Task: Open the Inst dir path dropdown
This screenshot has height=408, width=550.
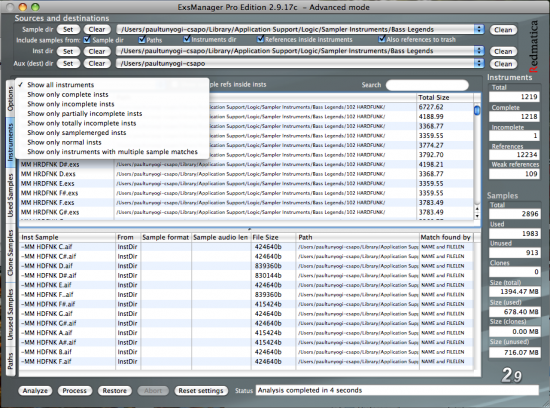Action: [479, 51]
